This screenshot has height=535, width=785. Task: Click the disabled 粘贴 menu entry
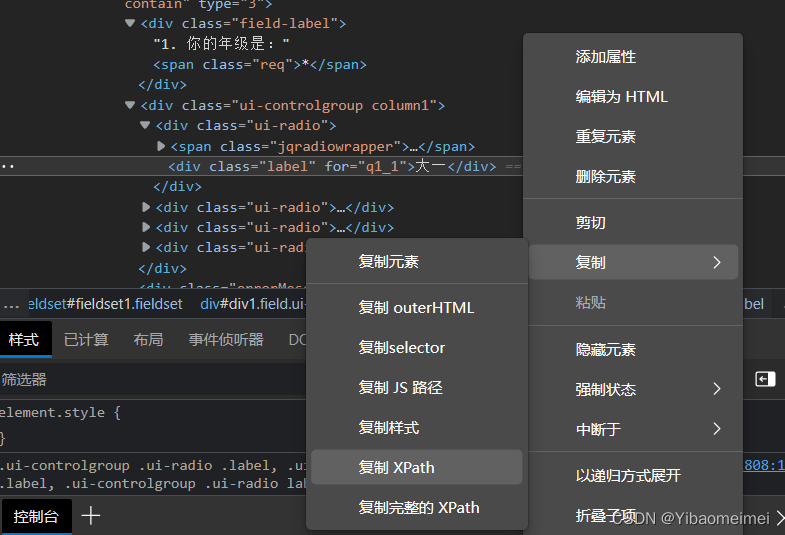633,302
